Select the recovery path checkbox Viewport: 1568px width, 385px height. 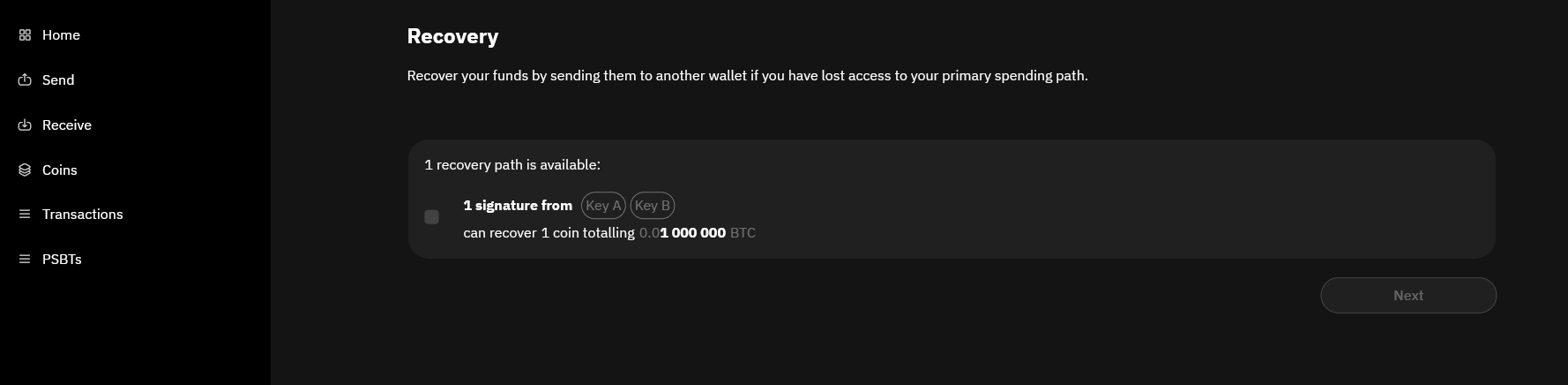click(x=431, y=217)
